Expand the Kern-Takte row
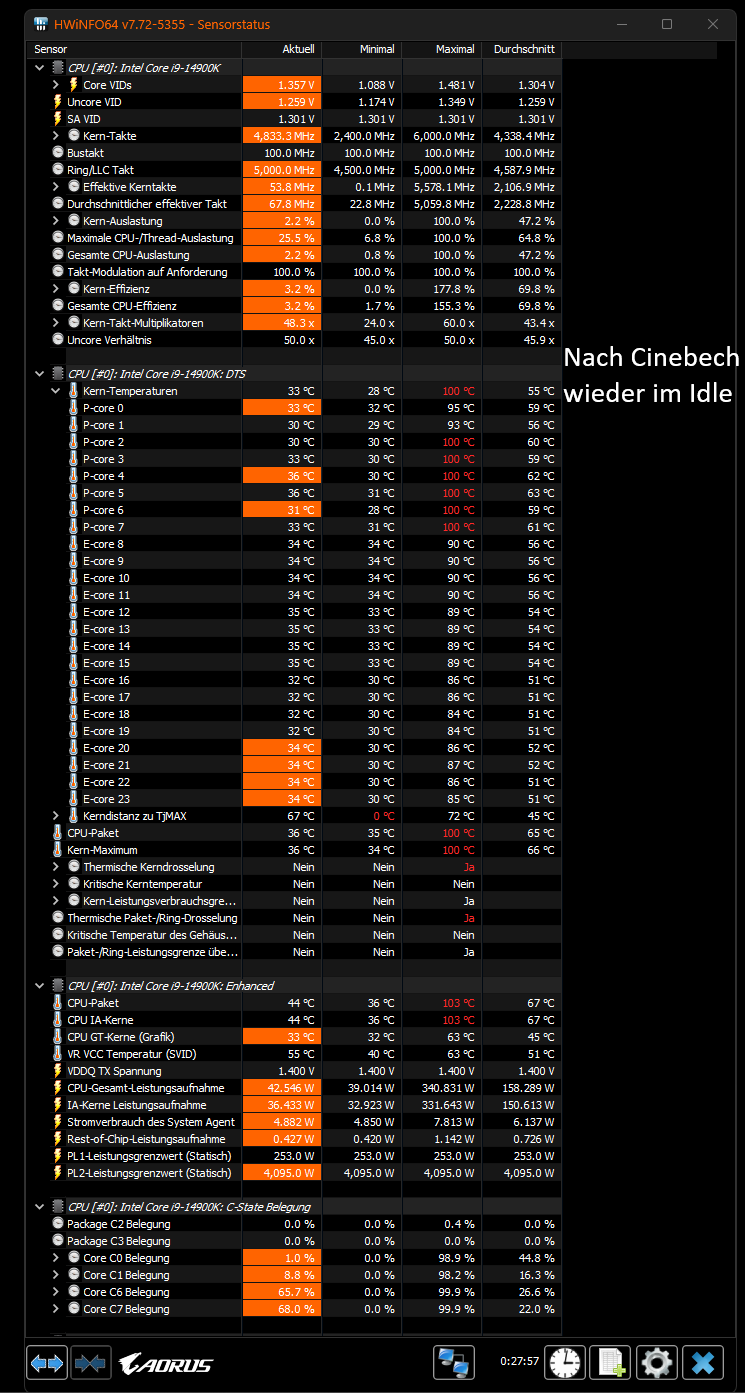This screenshot has width=745, height=1393. pyautogui.click(x=56, y=136)
